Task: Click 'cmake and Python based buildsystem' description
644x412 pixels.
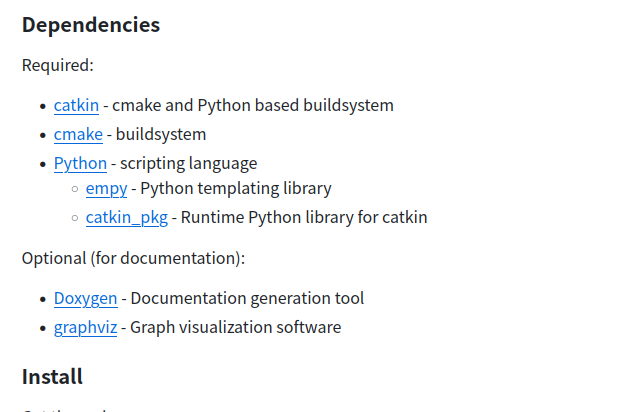Action: 253,106
